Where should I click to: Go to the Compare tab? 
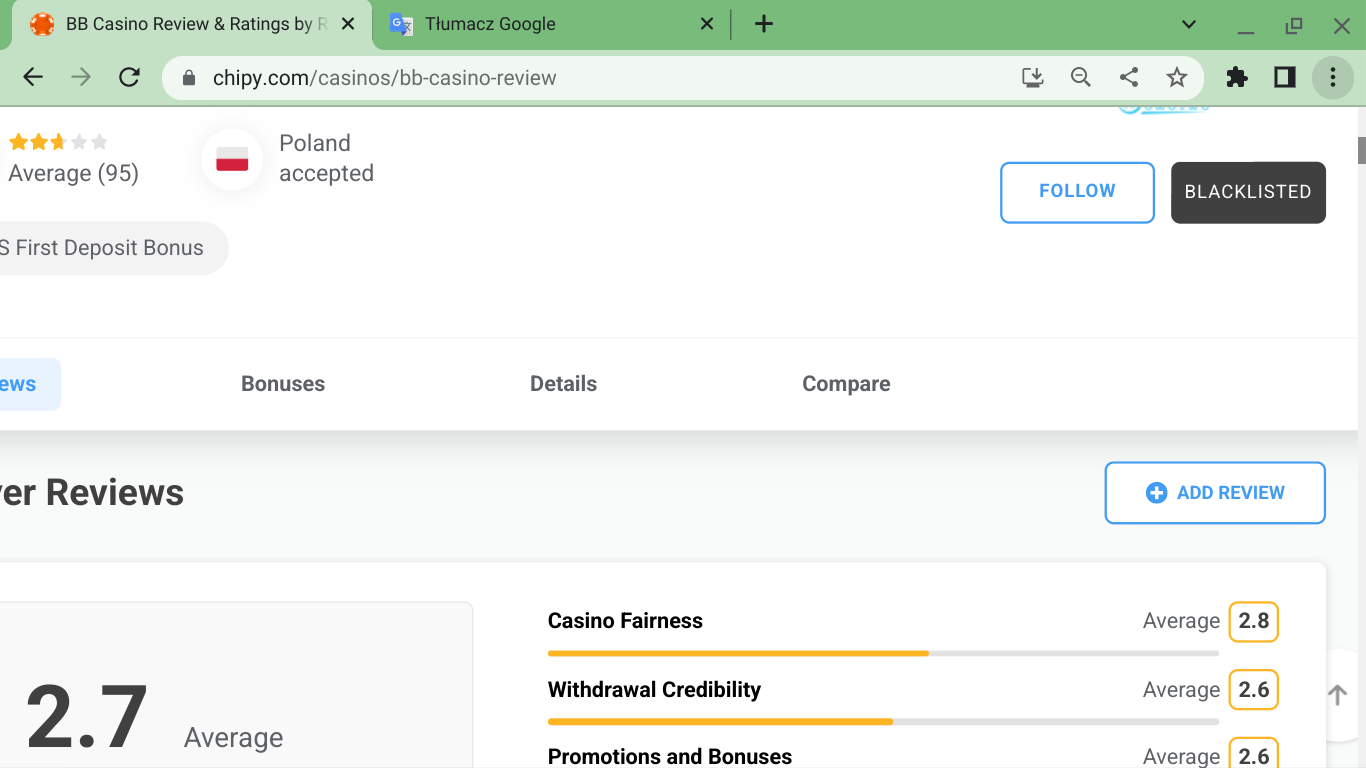[x=846, y=384]
